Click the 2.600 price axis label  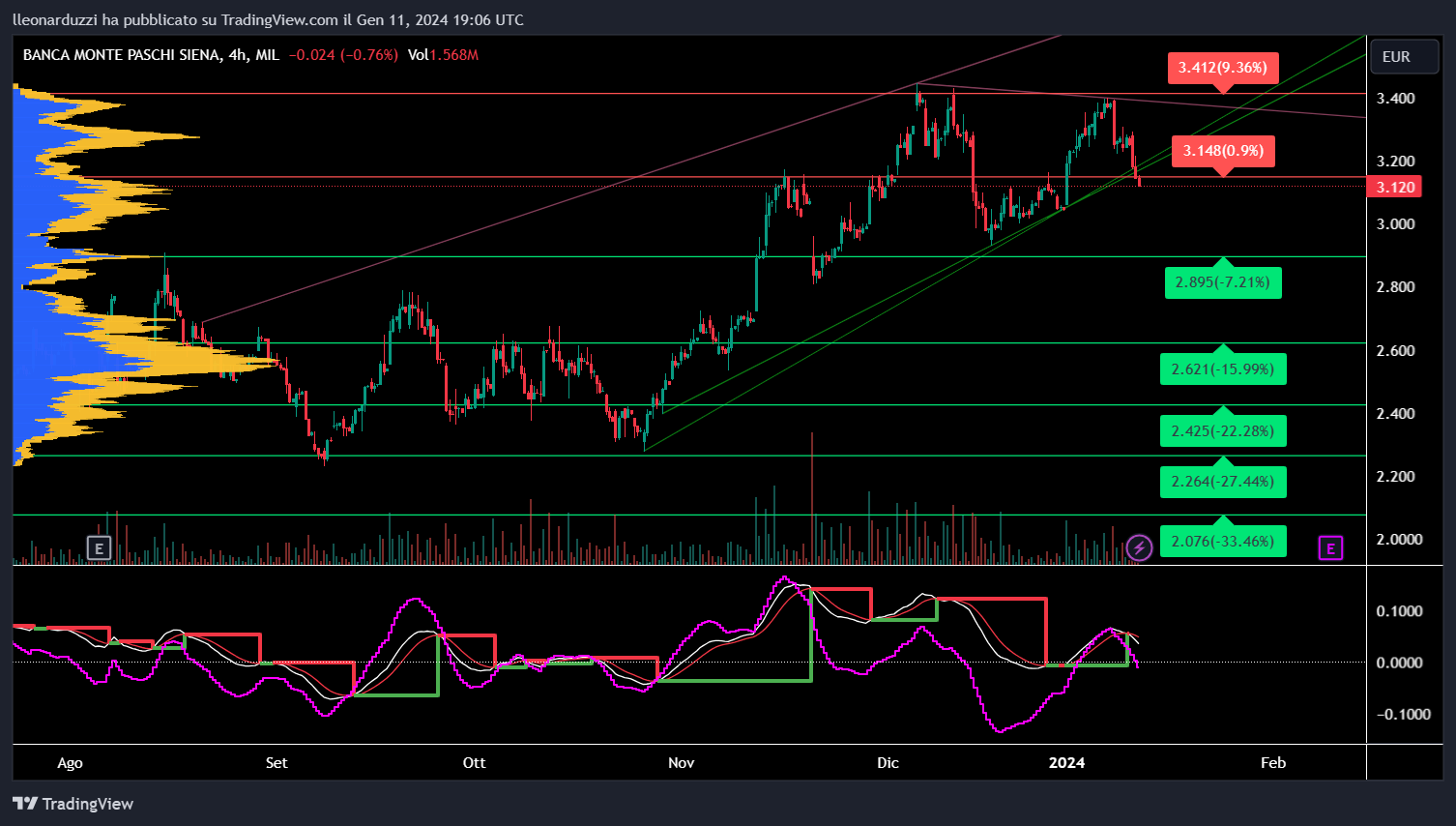(1395, 350)
